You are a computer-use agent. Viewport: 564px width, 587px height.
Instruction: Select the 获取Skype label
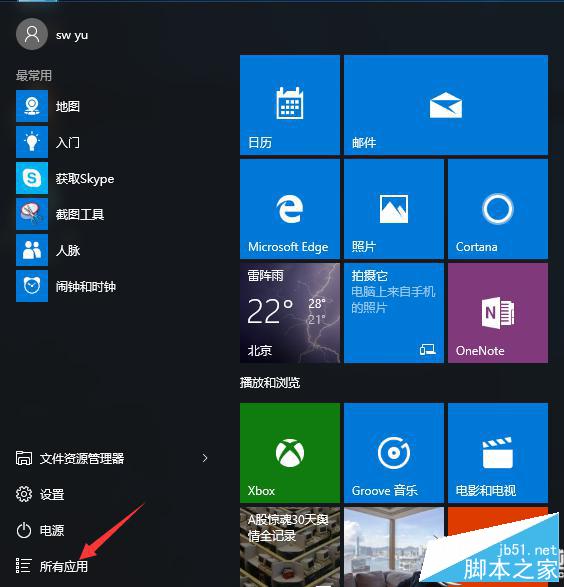point(85,179)
